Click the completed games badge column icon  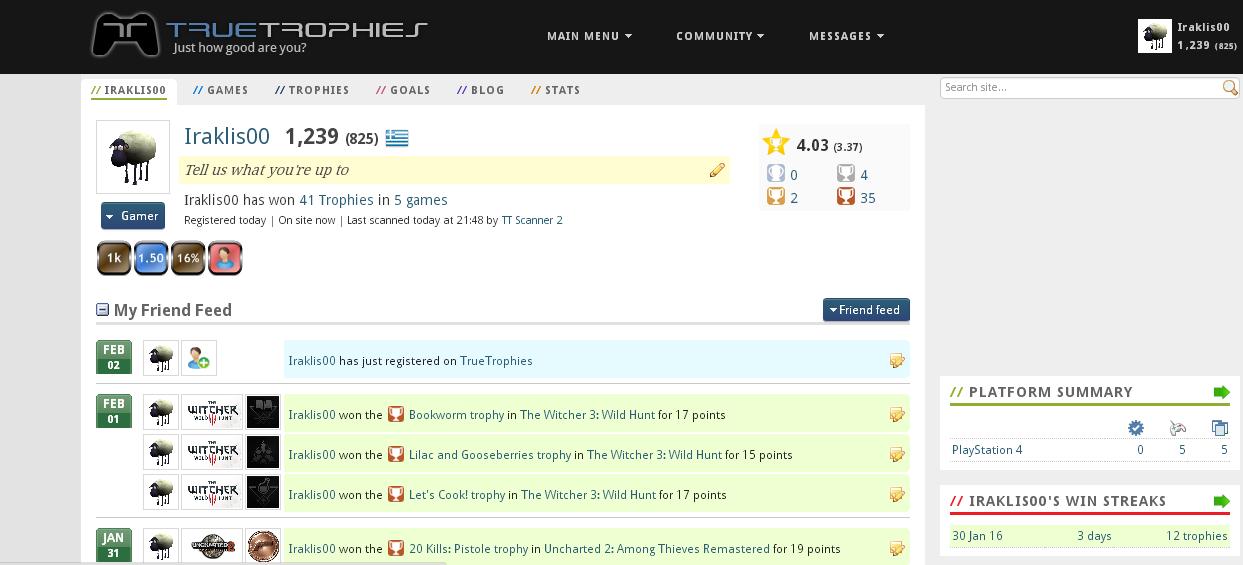coord(1136,427)
